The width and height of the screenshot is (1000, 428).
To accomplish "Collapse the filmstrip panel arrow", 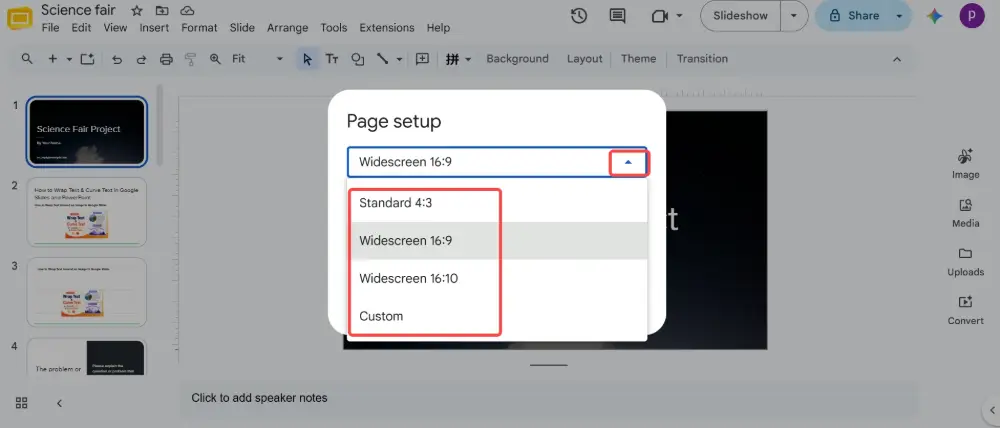I will tap(59, 403).
